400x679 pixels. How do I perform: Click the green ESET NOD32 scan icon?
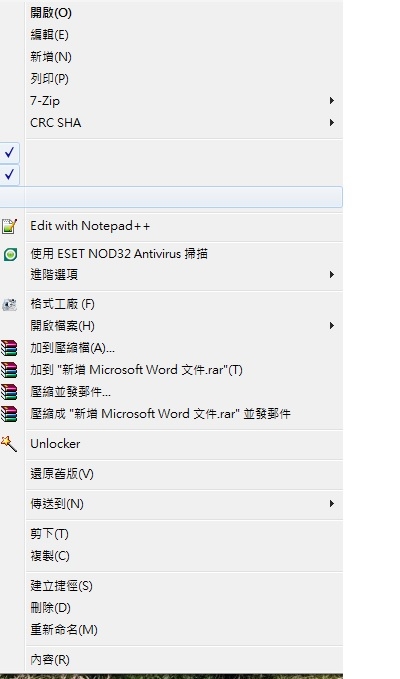pyautogui.click(x=10, y=254)
